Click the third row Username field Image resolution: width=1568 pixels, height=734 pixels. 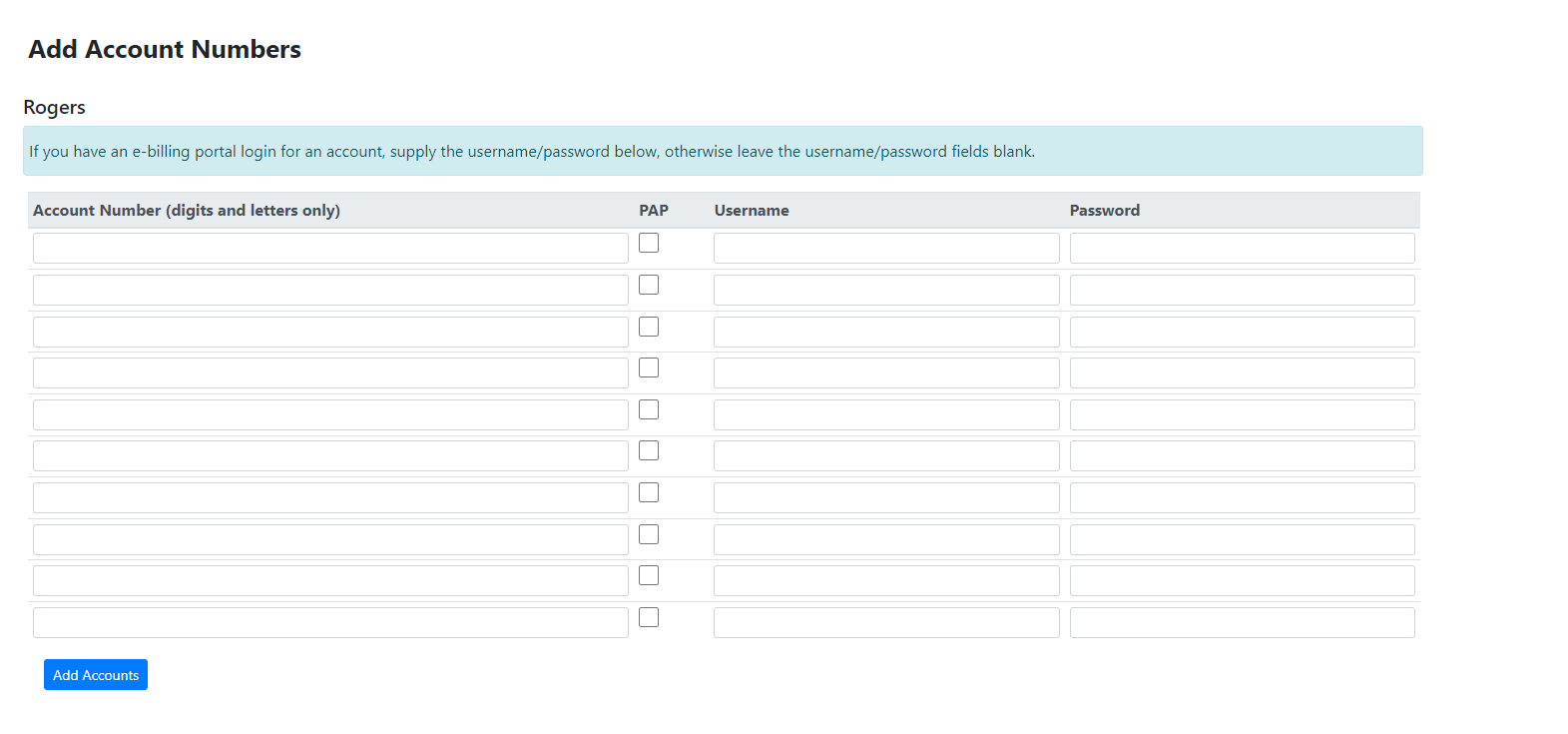click(x=886, y=332)
